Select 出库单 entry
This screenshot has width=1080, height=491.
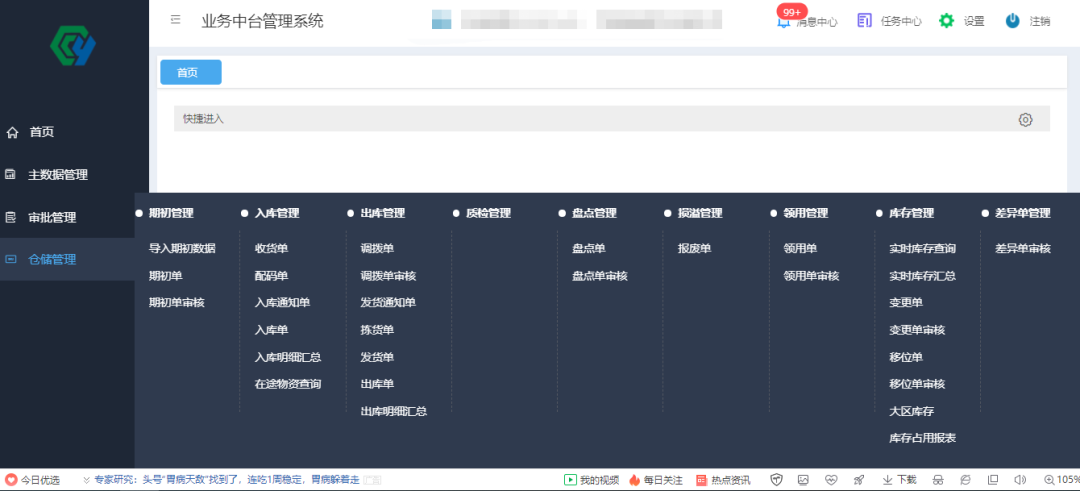tap(377, 384)
